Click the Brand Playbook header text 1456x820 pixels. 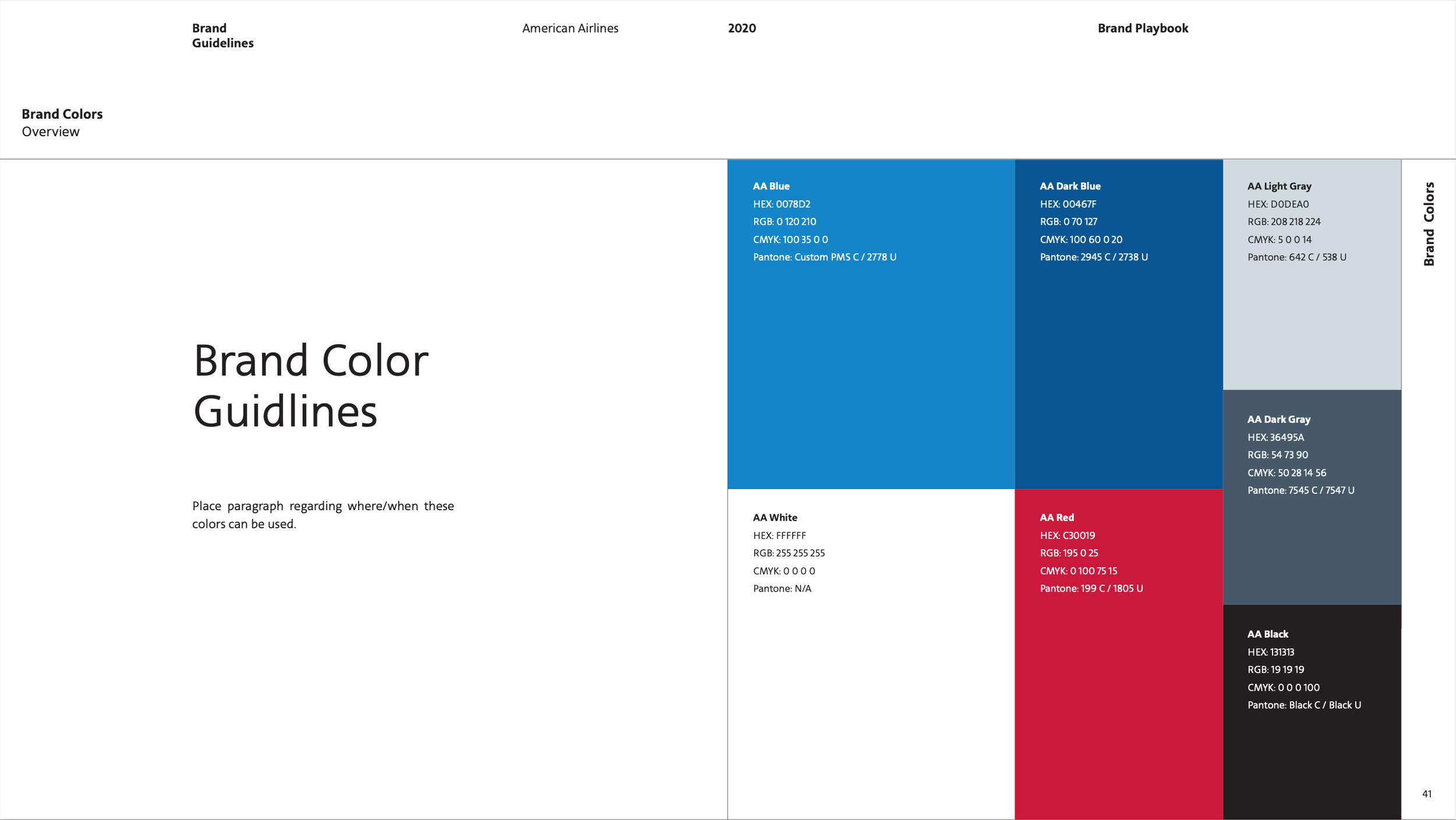(x=1142, y=29)
